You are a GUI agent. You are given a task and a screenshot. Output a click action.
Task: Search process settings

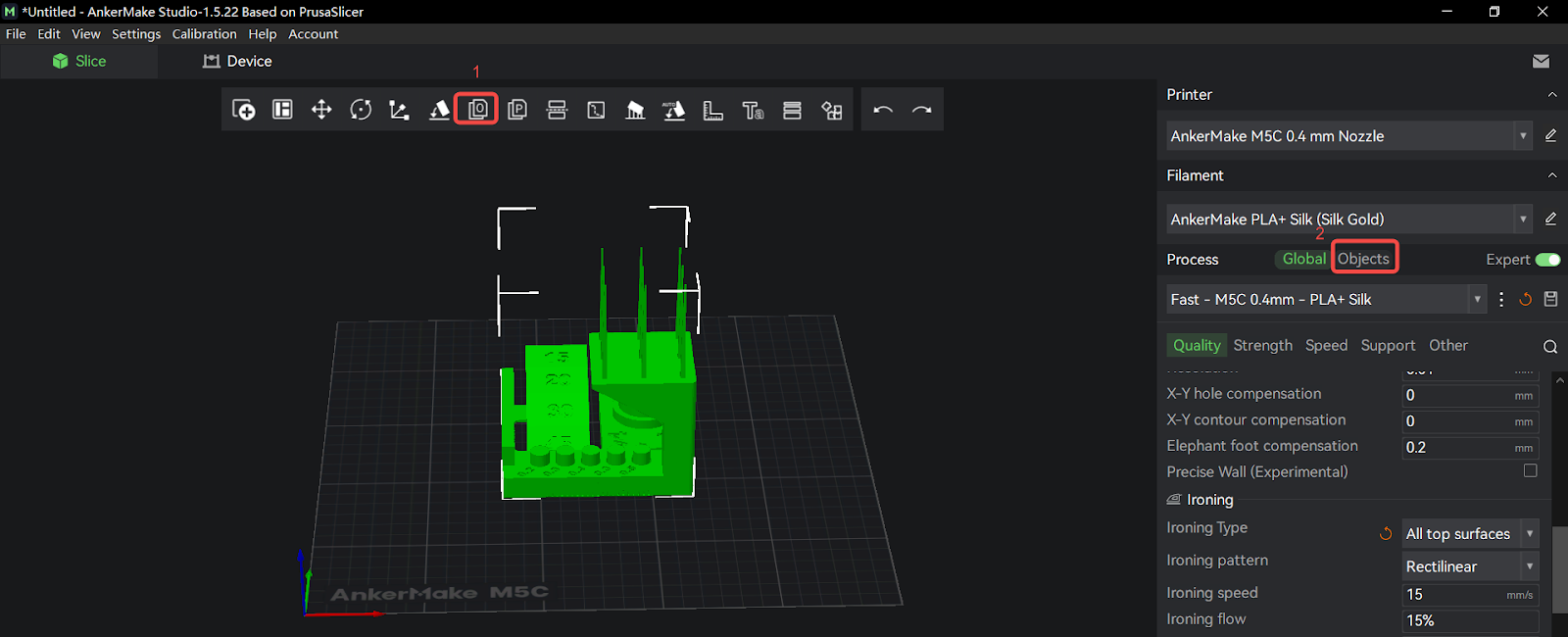point(1549,346)
